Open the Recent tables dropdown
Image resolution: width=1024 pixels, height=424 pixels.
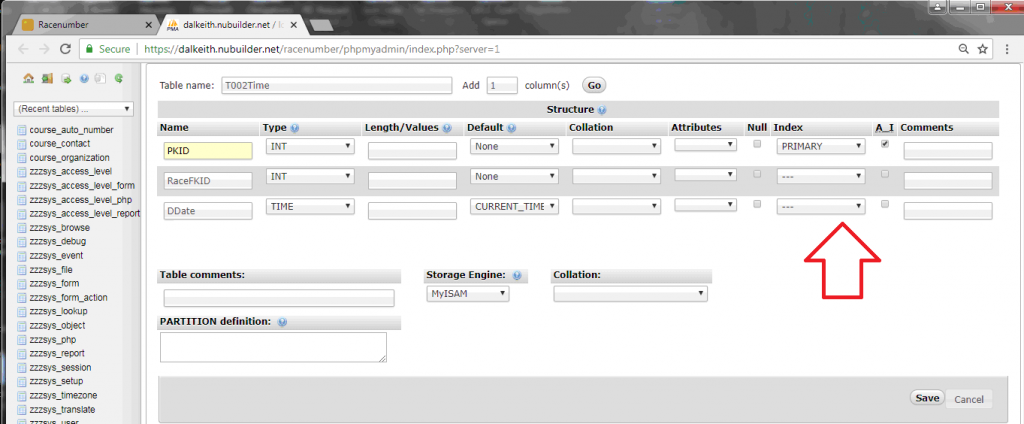tap(73, 108)
